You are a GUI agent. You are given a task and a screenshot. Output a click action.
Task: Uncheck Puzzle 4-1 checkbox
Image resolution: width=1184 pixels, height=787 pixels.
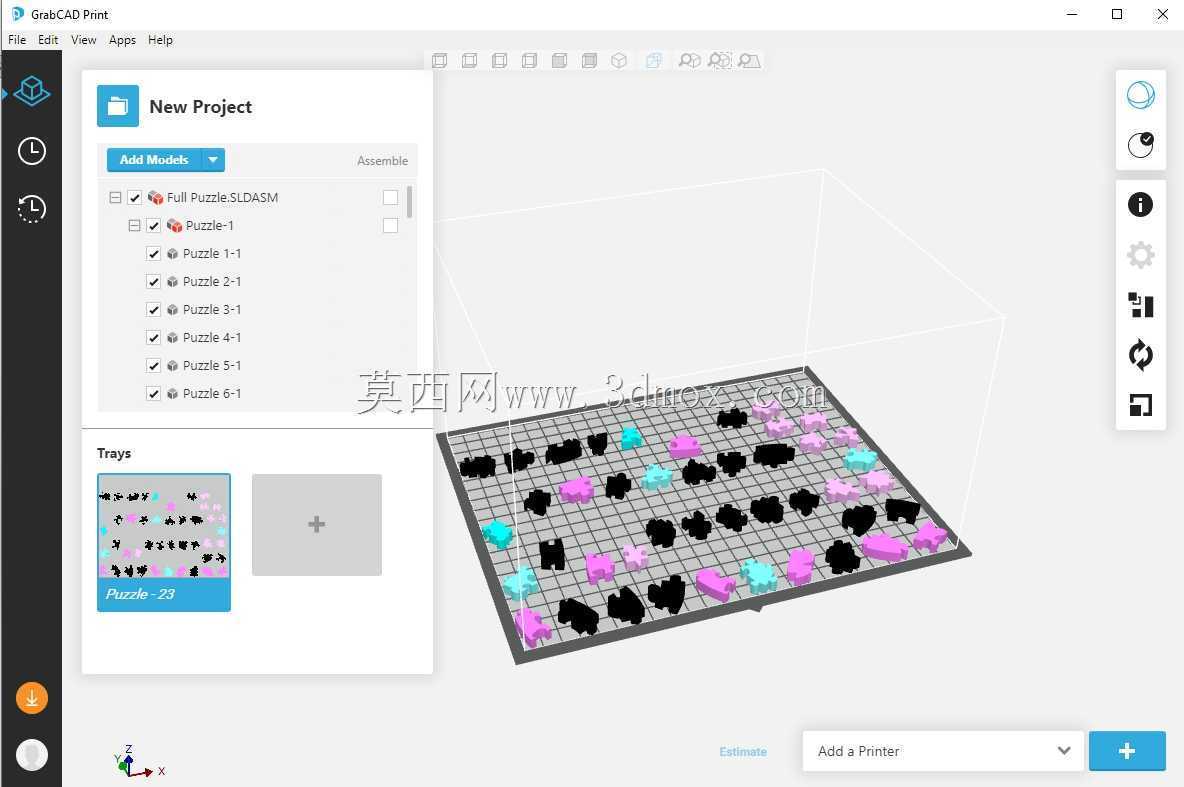coord(153,338)
